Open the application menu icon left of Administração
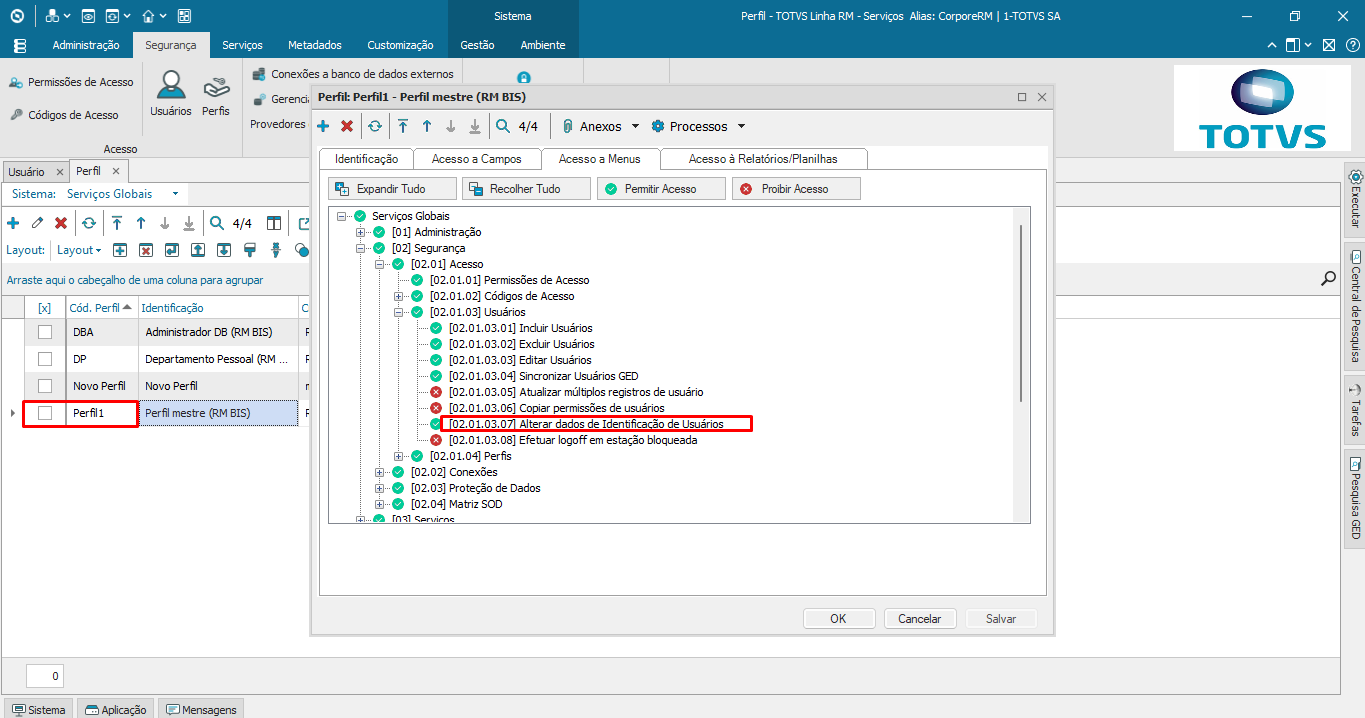Image resolution: width=1365 pixels, height=718 pixels. pos(22,45)
